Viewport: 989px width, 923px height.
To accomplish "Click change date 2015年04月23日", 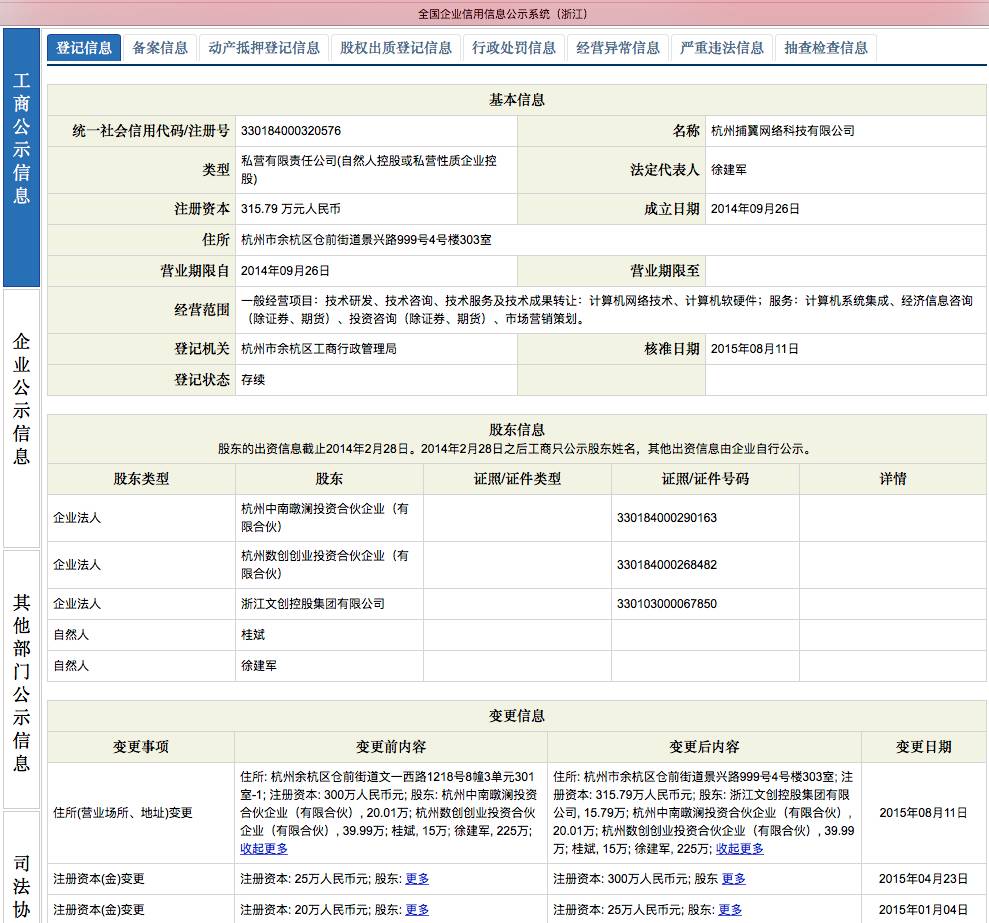I will click(x=923, y=879).
